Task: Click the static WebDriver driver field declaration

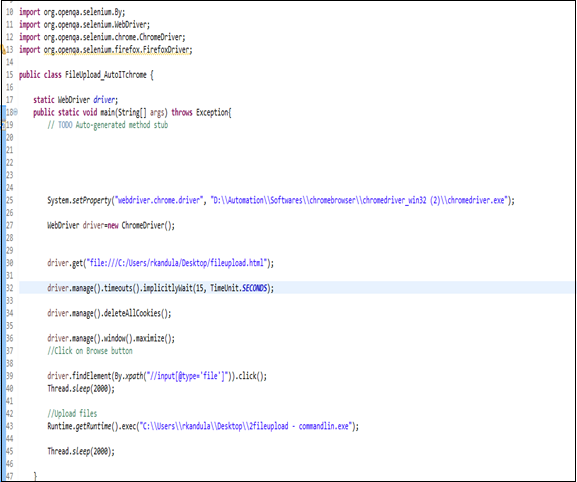Action: point(75,100)
